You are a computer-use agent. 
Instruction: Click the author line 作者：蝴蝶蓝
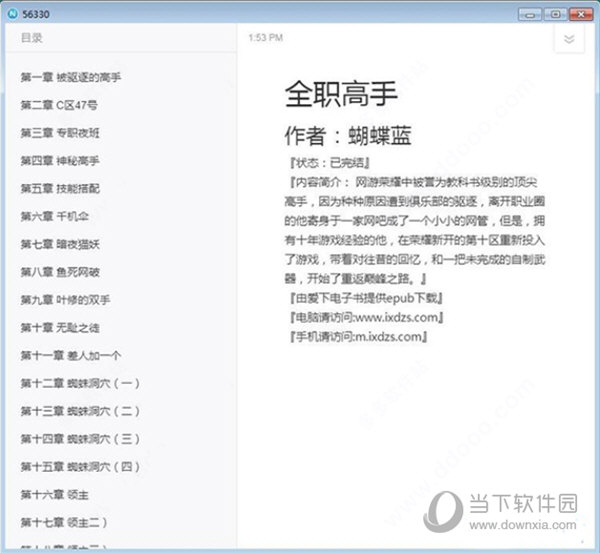pyautogui.click(x=347, y=136)
